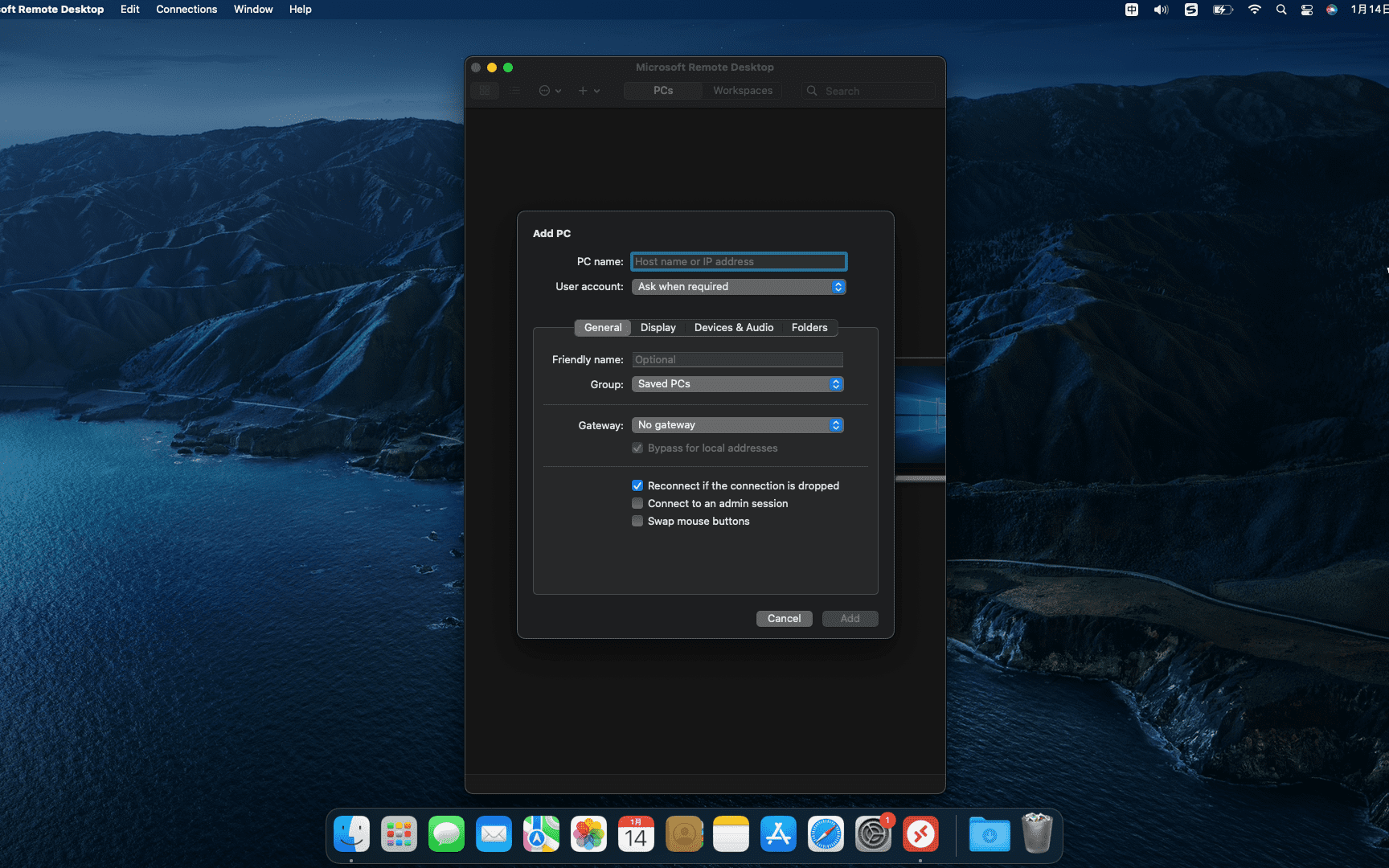Open the Wi-Fi status menu
Viewport: 1389px width, 868px height.
pyautogui.click(x=1254, y=10)
